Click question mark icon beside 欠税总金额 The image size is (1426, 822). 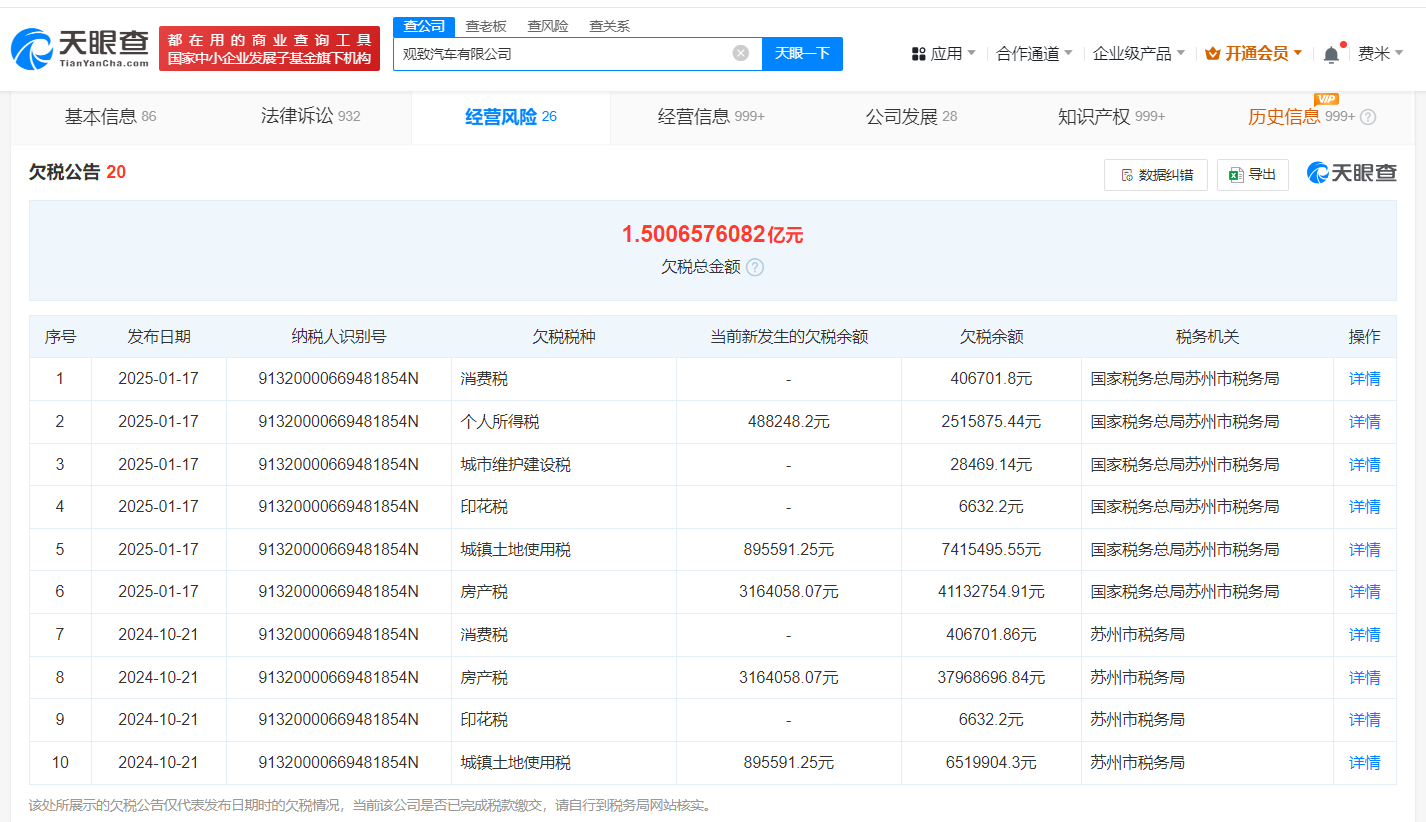pyautogui.click(x=755, y=267)
